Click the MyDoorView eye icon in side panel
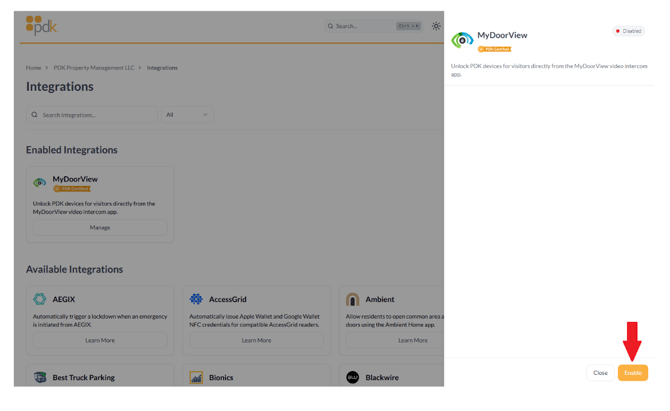This screenshot has height=411, width=670. pos(461,40)
